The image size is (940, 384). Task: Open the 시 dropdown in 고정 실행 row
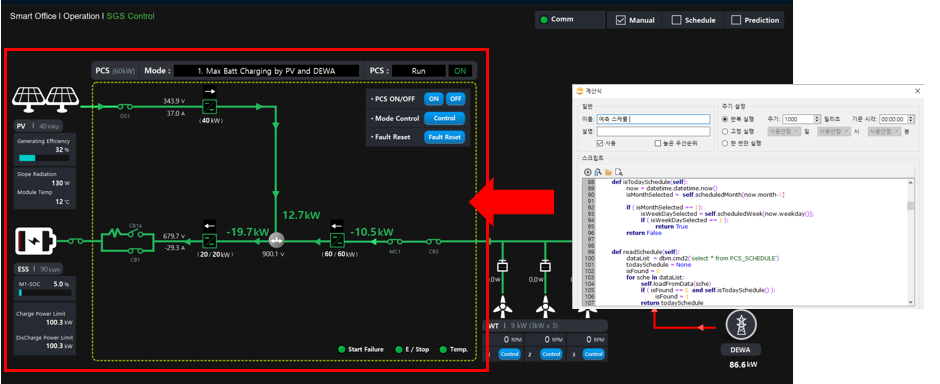click(834, 131)
